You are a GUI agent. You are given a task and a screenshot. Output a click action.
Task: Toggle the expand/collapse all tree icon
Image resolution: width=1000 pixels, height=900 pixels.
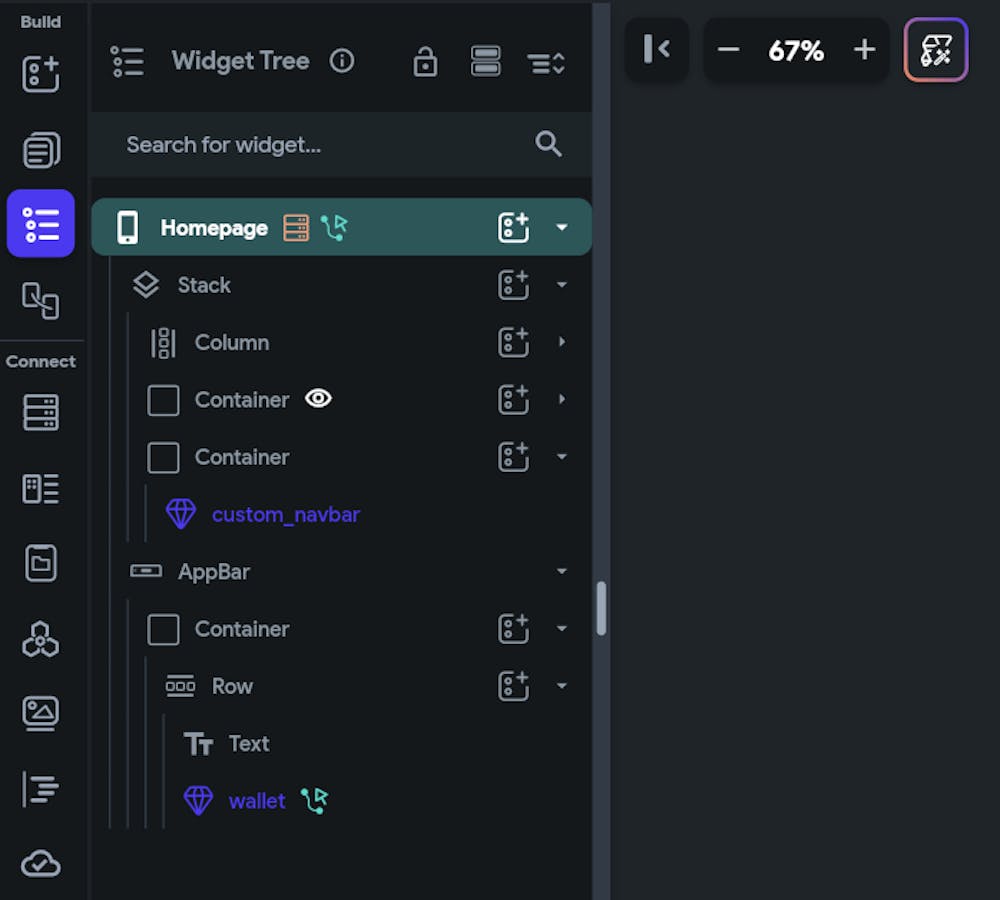tap(546, 62)
